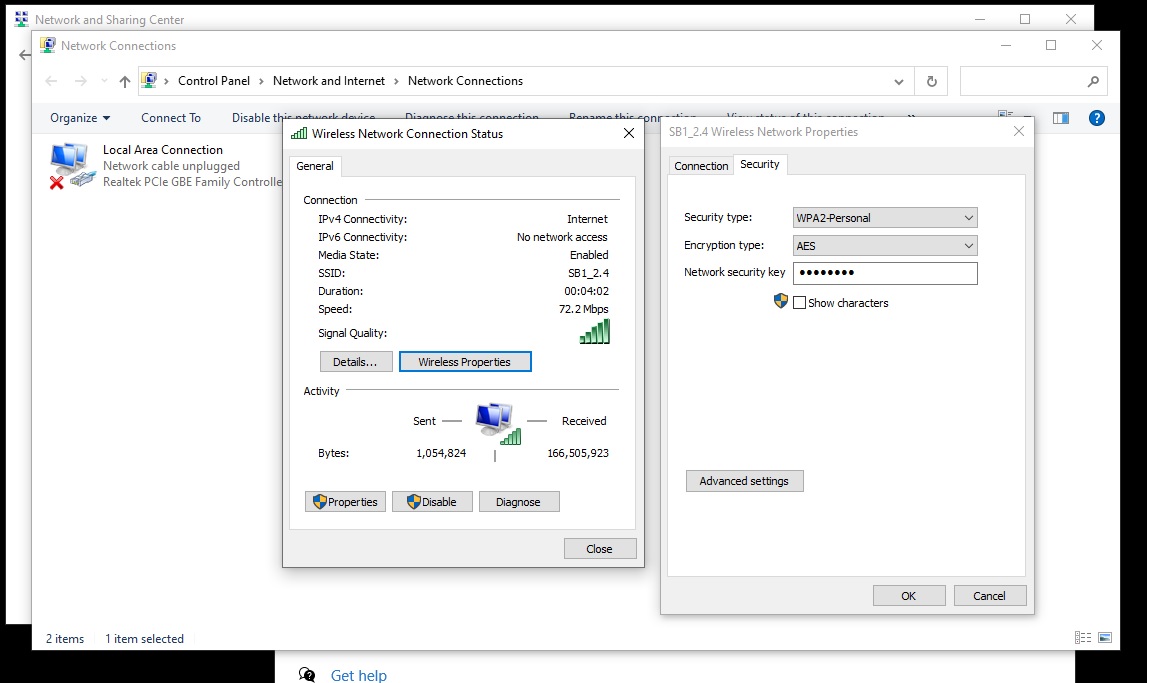
Task: Open the Details... button
Action: pyautogui.click(x=355, y=361)
